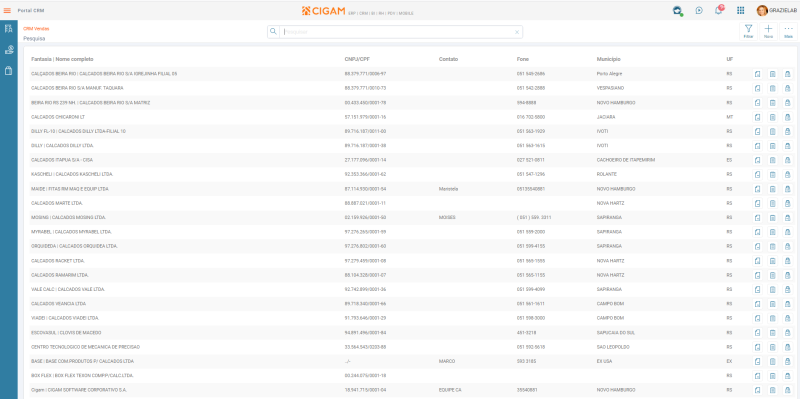Viewport: 800px width, 399px height.
Task: Click contact name MARCO
Action: pos(446,361)
